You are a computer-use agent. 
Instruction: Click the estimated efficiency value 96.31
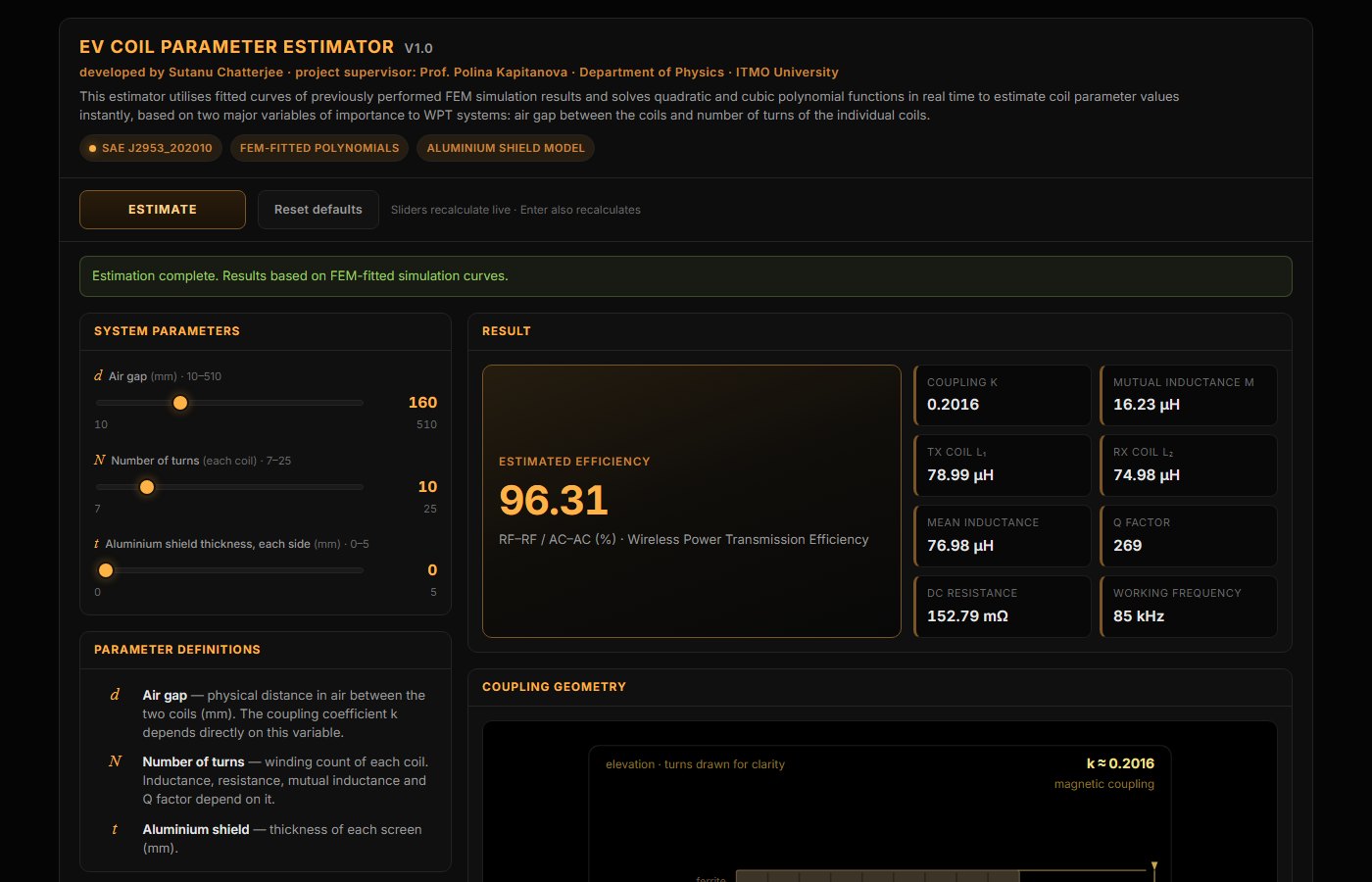[x=554, y=501]
